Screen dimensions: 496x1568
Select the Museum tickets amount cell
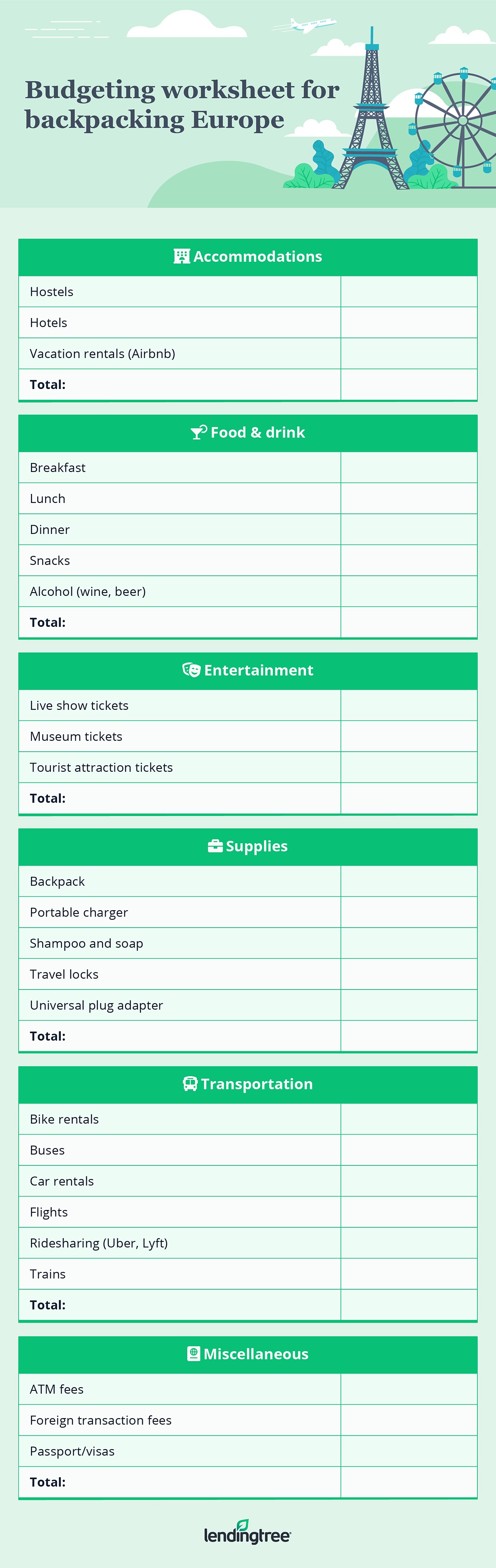(x=409, y=737)
